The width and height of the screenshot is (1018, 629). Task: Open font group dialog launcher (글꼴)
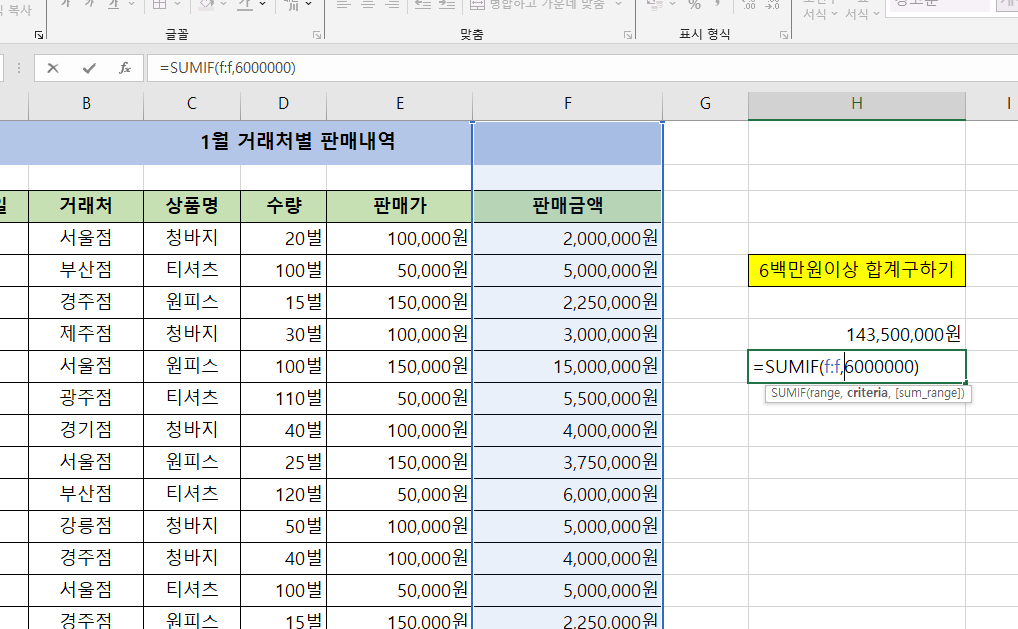pyautogui.click(x=317, y=35)
